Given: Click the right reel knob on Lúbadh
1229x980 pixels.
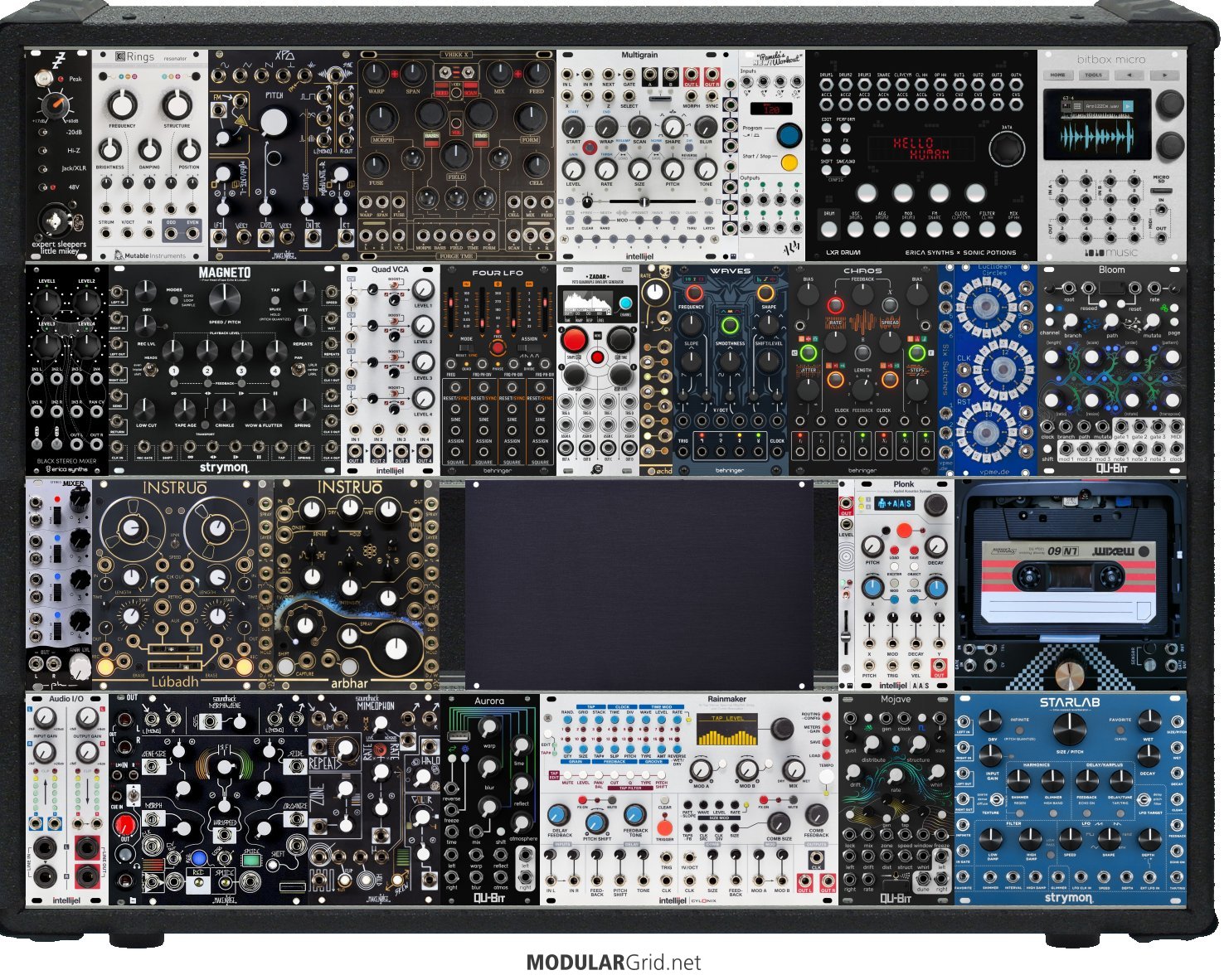Looking at the screenshot, I should coord(216,527).
